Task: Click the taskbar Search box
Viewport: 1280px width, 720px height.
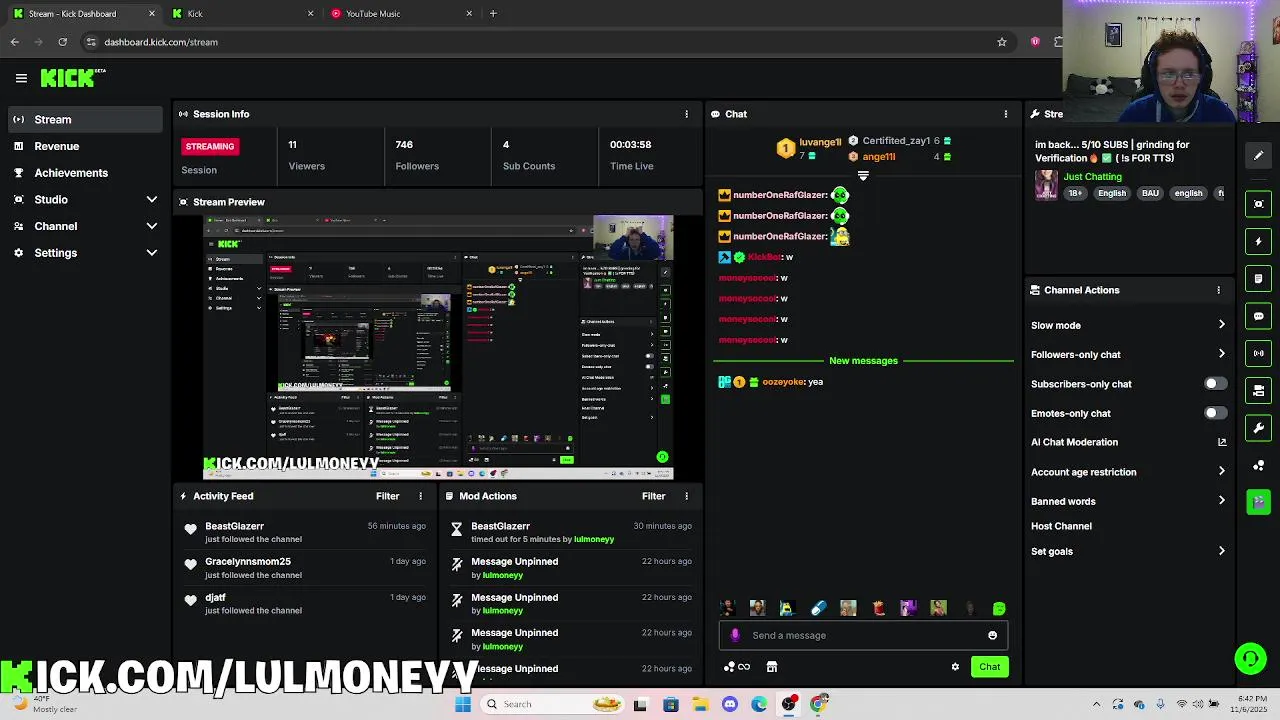Action: pyautogui.click(x=553, y=704)
